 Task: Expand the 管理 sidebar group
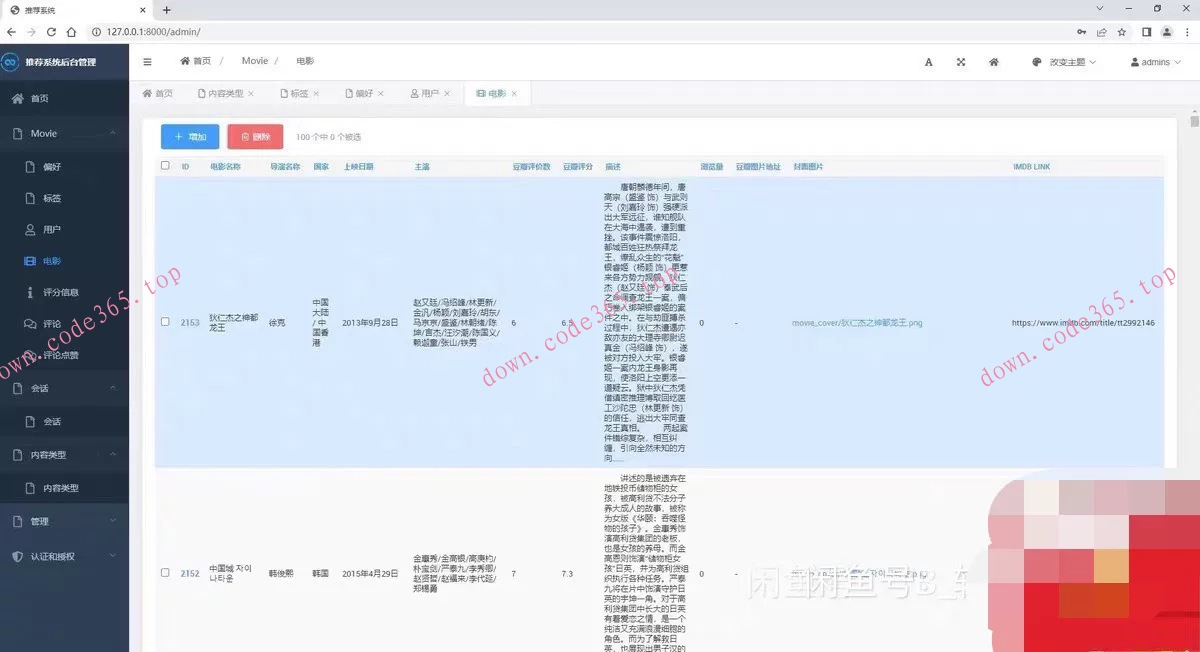[113, 522]
